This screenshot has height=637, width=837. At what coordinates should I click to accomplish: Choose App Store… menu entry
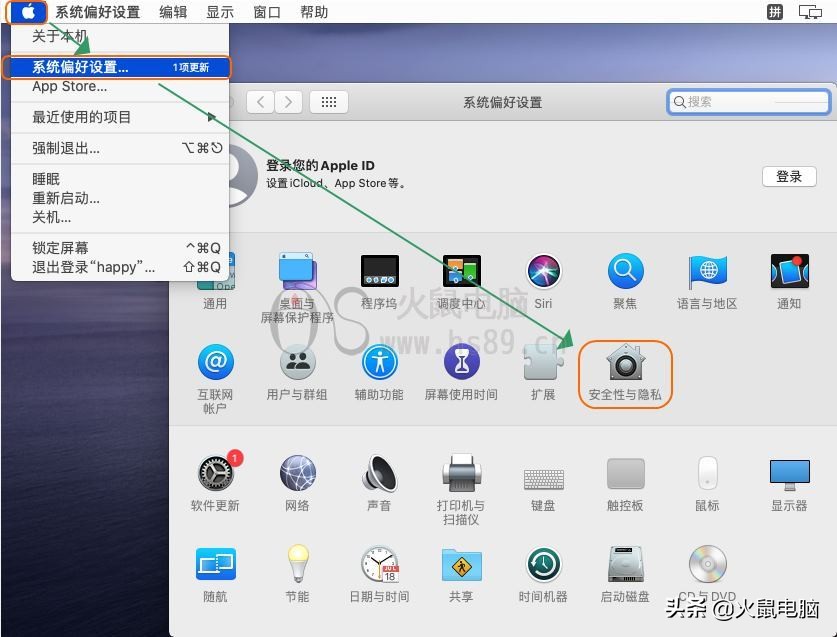120,86
